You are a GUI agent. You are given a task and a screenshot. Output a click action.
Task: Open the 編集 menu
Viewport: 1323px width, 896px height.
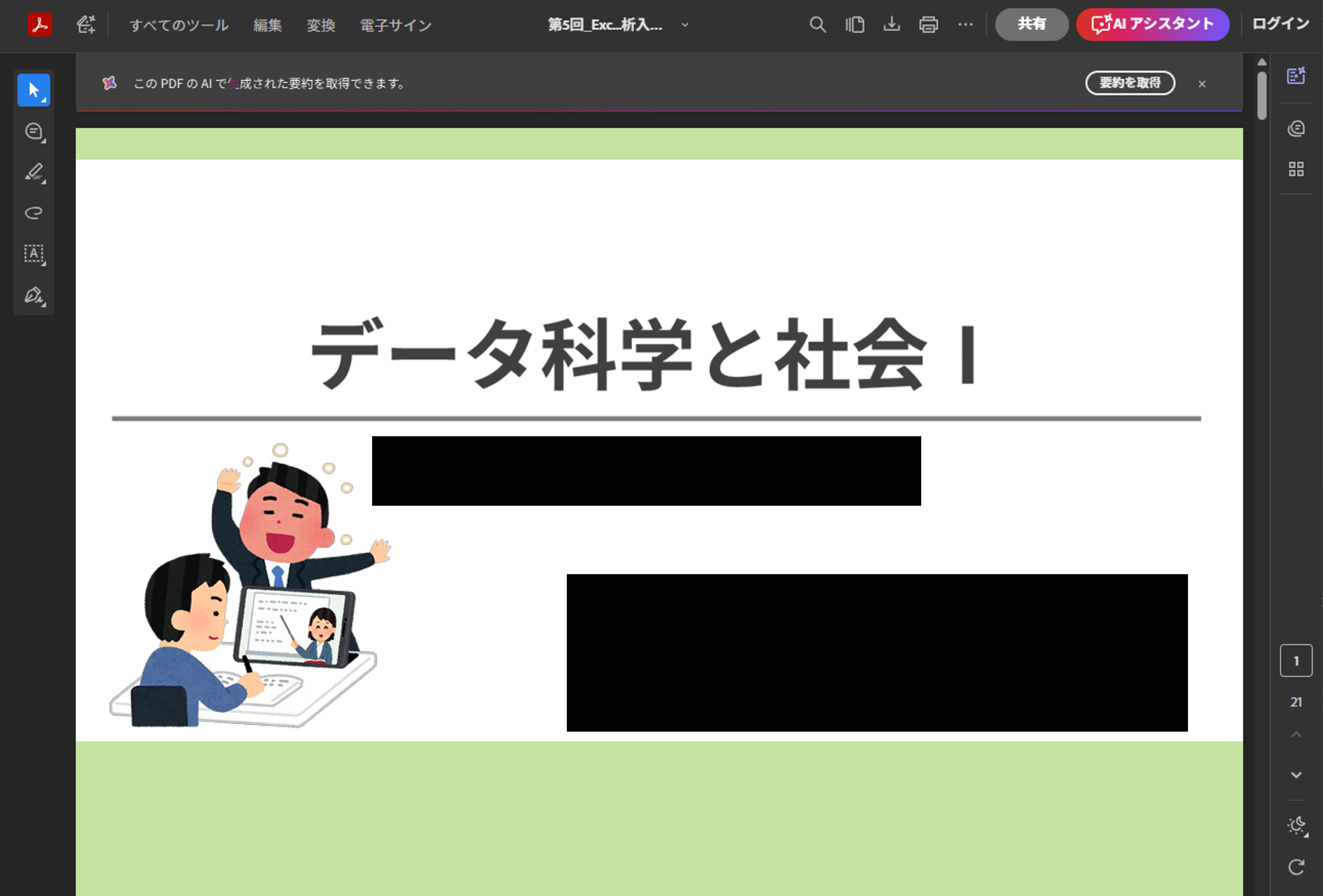(267, 25)
